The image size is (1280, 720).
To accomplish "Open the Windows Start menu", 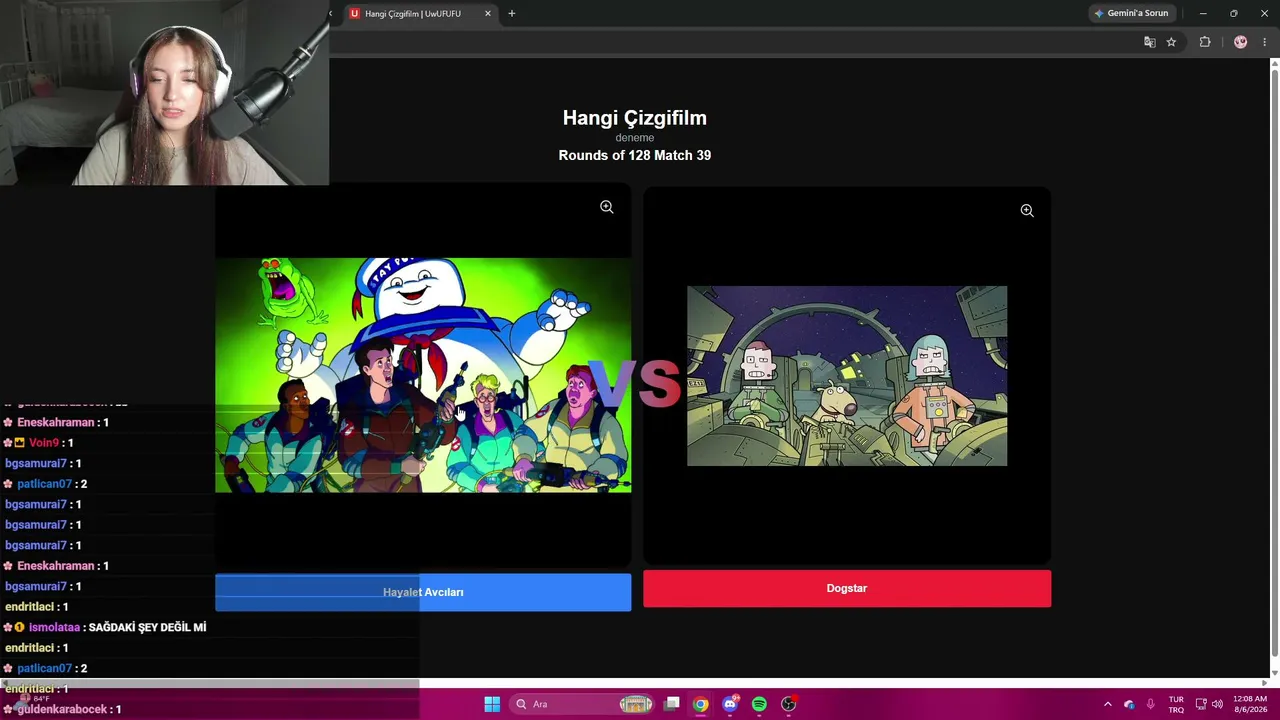I will pos(492,704).
